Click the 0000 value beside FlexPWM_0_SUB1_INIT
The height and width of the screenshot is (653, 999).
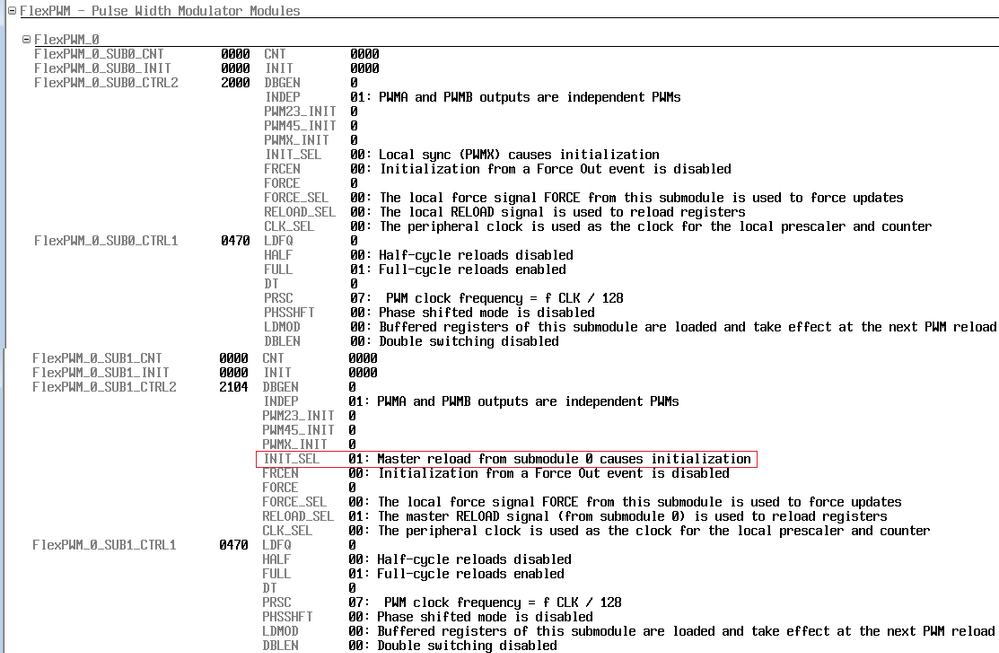233,373
